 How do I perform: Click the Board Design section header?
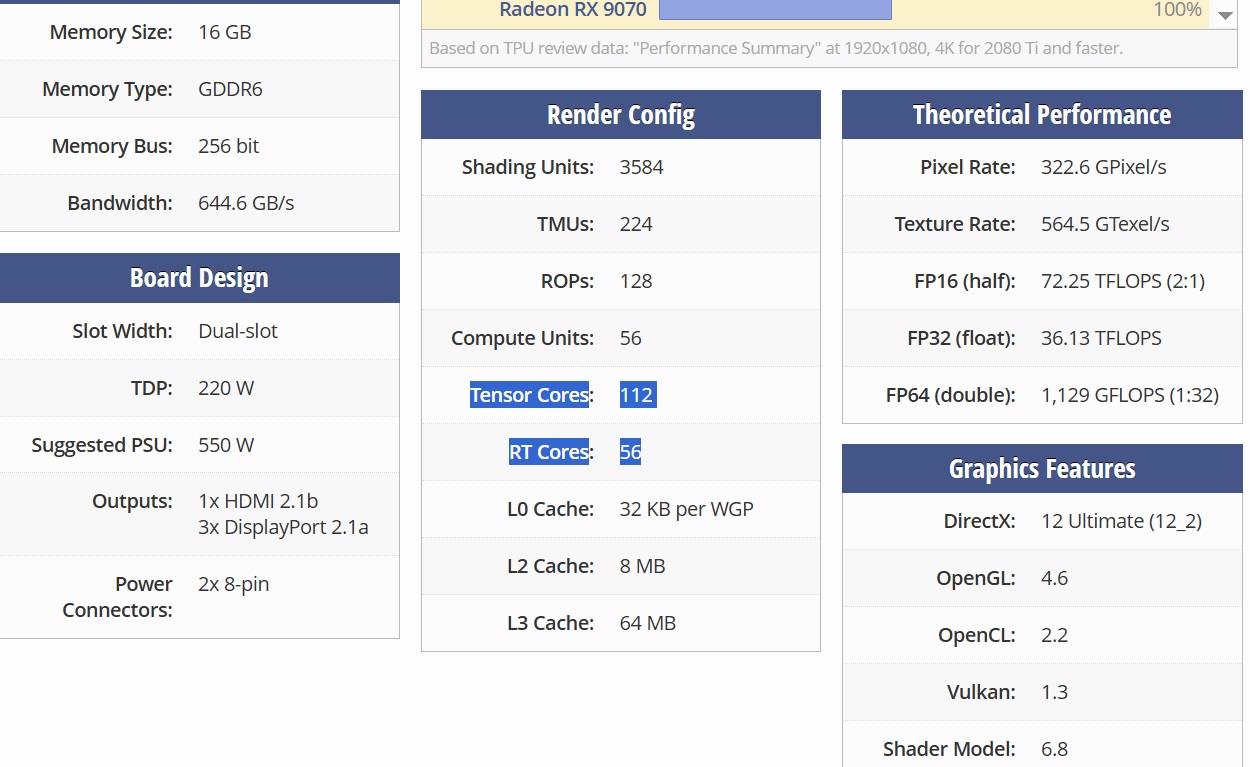tap(199, 278)
